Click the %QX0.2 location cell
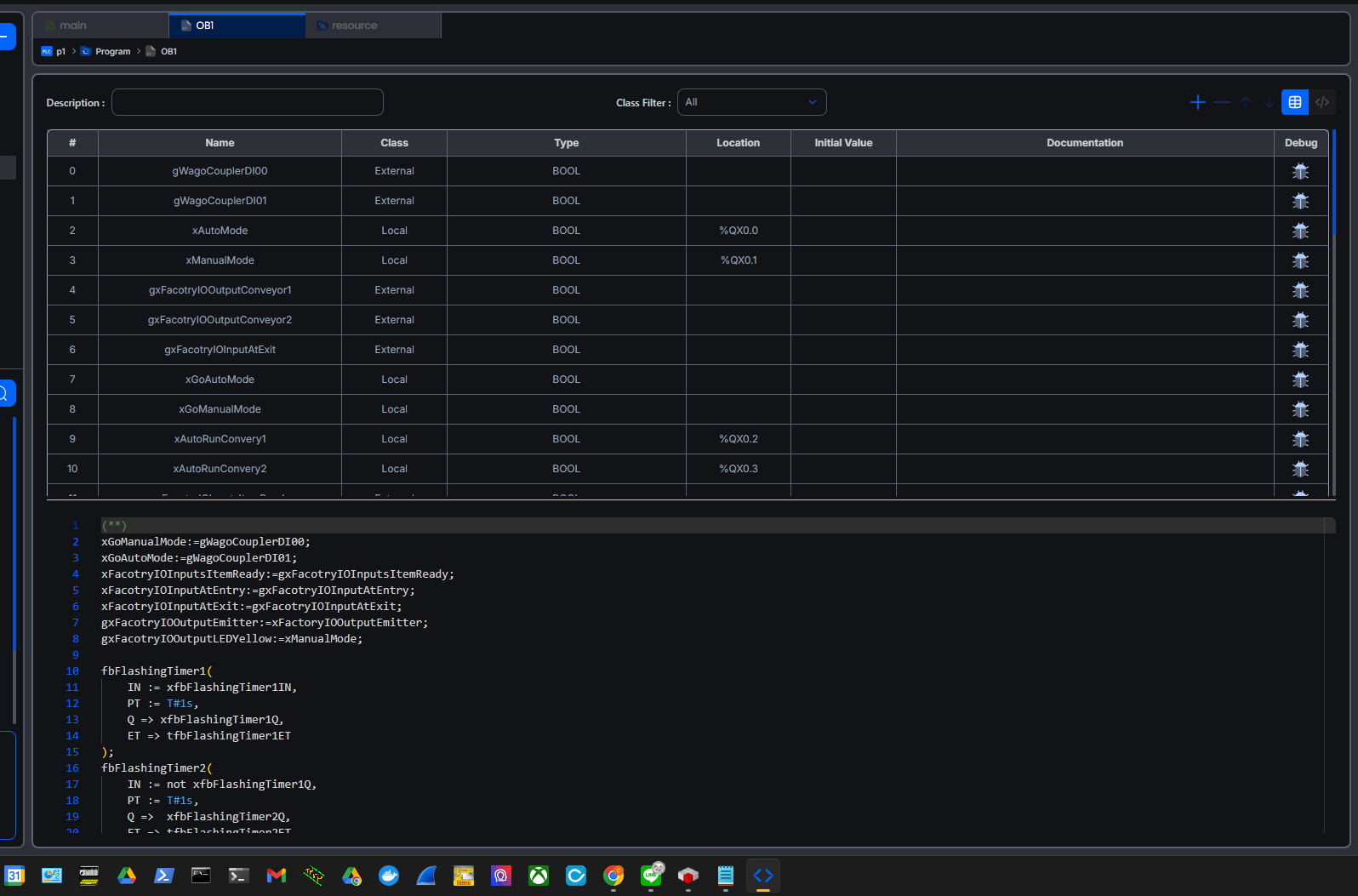The height and width of the screenshot is (896, 1358). pos(739,439)
